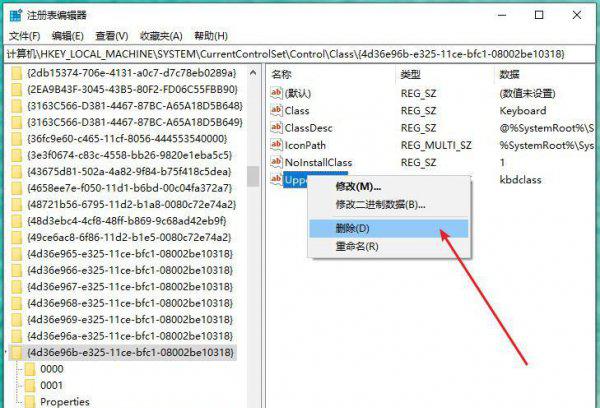The width and height of the screenshot is (600, 408).
Task: Click folder icon of {2EA9B43F-3045-43B5-80F2-FD06C55FBB90}
Action: (x=16, y=89)
